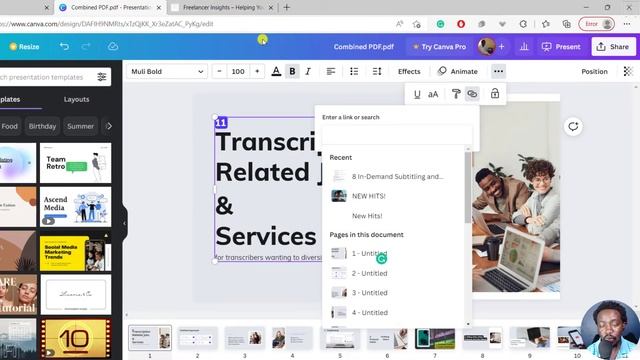Choose Social Media Marketing Trends template
Screen dimensions: 640x360
click(x=76, y=251)
